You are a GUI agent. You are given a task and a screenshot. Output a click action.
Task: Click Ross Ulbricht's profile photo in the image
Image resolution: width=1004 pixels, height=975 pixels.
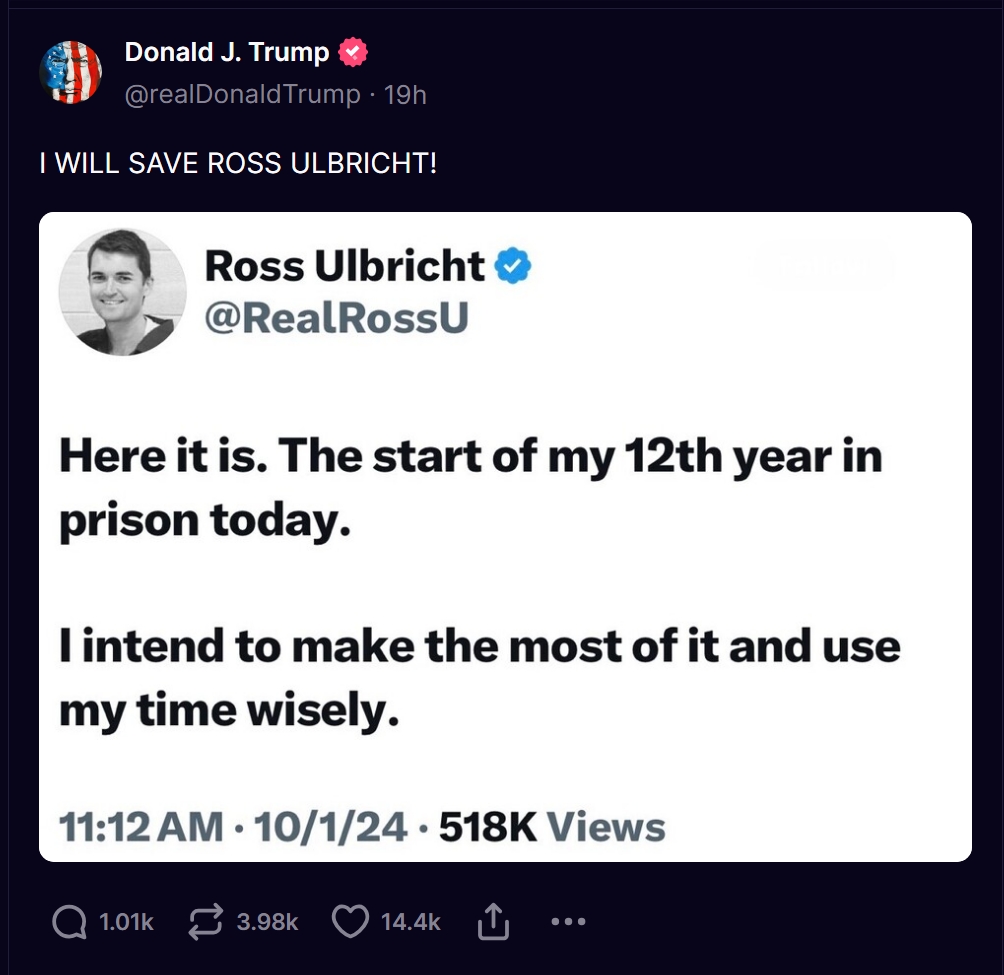[122, 292]
